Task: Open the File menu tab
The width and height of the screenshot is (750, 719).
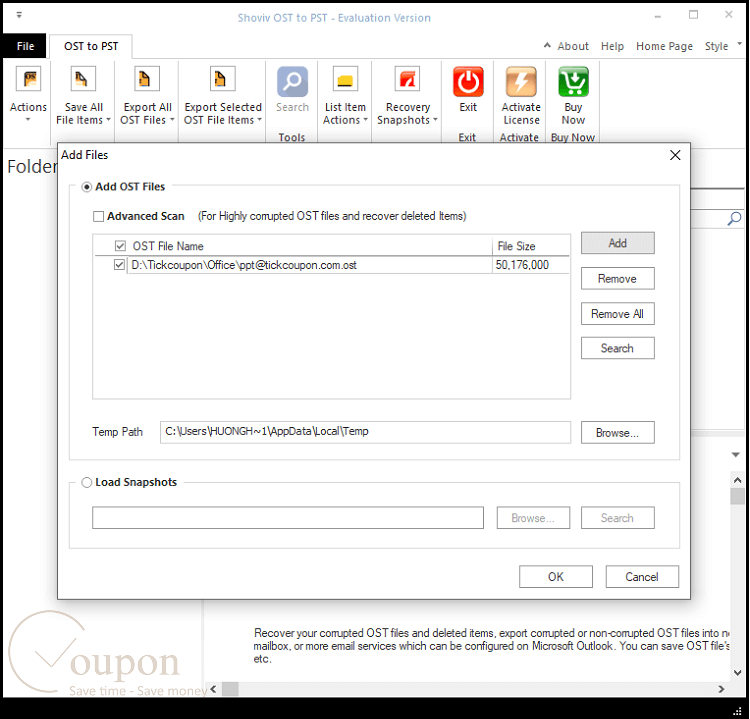Action: click(x=25, y=46)
